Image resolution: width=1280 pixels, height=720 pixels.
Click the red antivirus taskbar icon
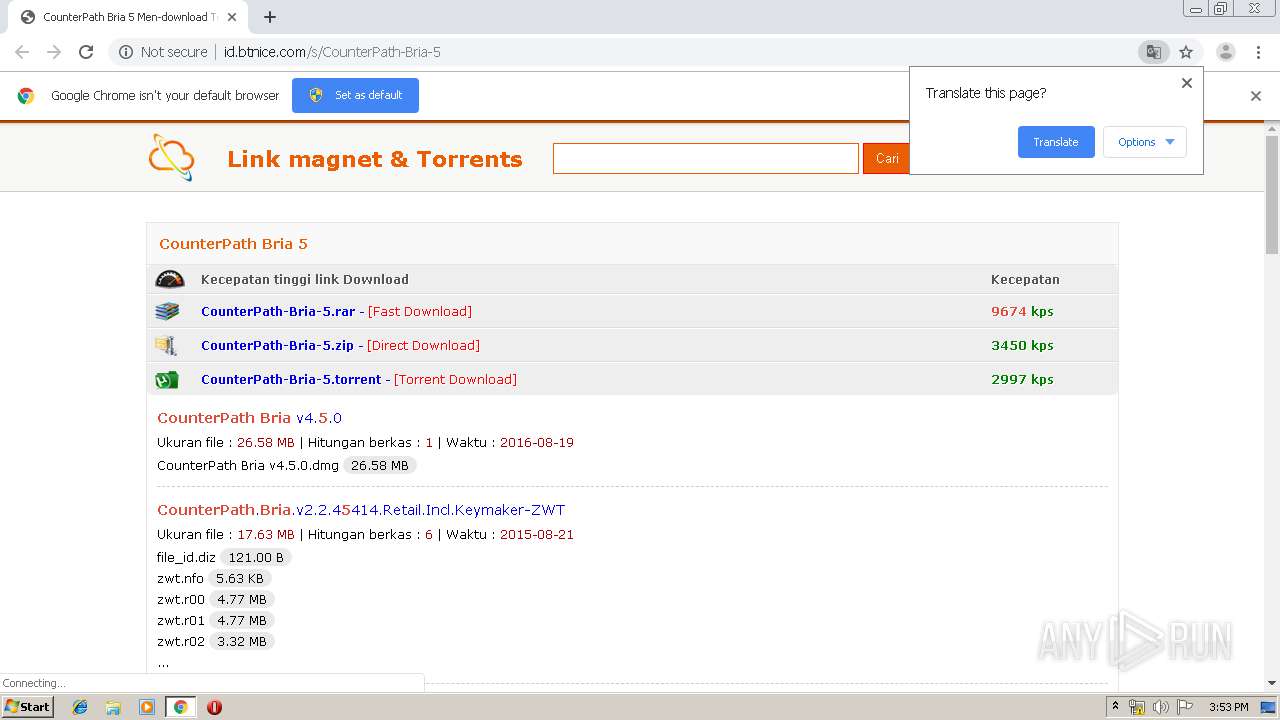214,707
